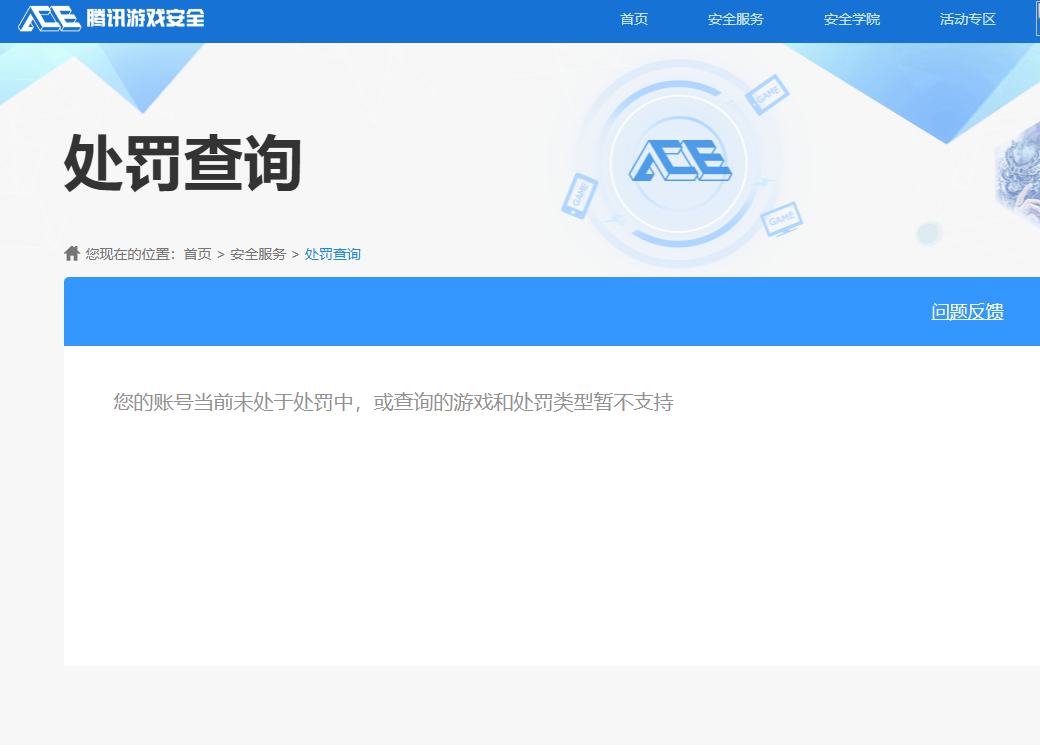This screenshot has width=1040, height=745.
Task: Open 安全服务 from the breadcrumb trail
Action: [x=260, y=253]
